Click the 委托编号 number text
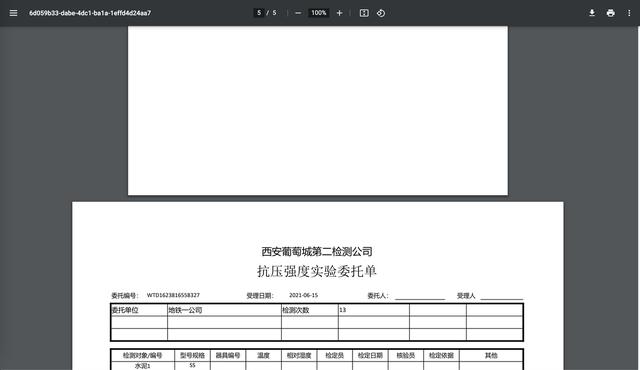The image size is (640, 370). pyautogui.click(x=173, y=295)
